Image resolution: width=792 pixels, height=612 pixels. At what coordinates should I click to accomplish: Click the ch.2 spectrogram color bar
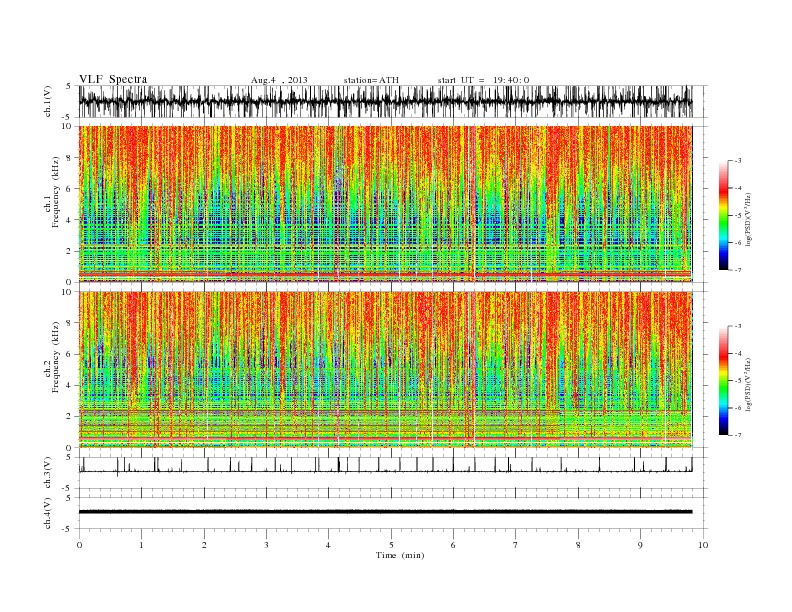click(724, 380)
